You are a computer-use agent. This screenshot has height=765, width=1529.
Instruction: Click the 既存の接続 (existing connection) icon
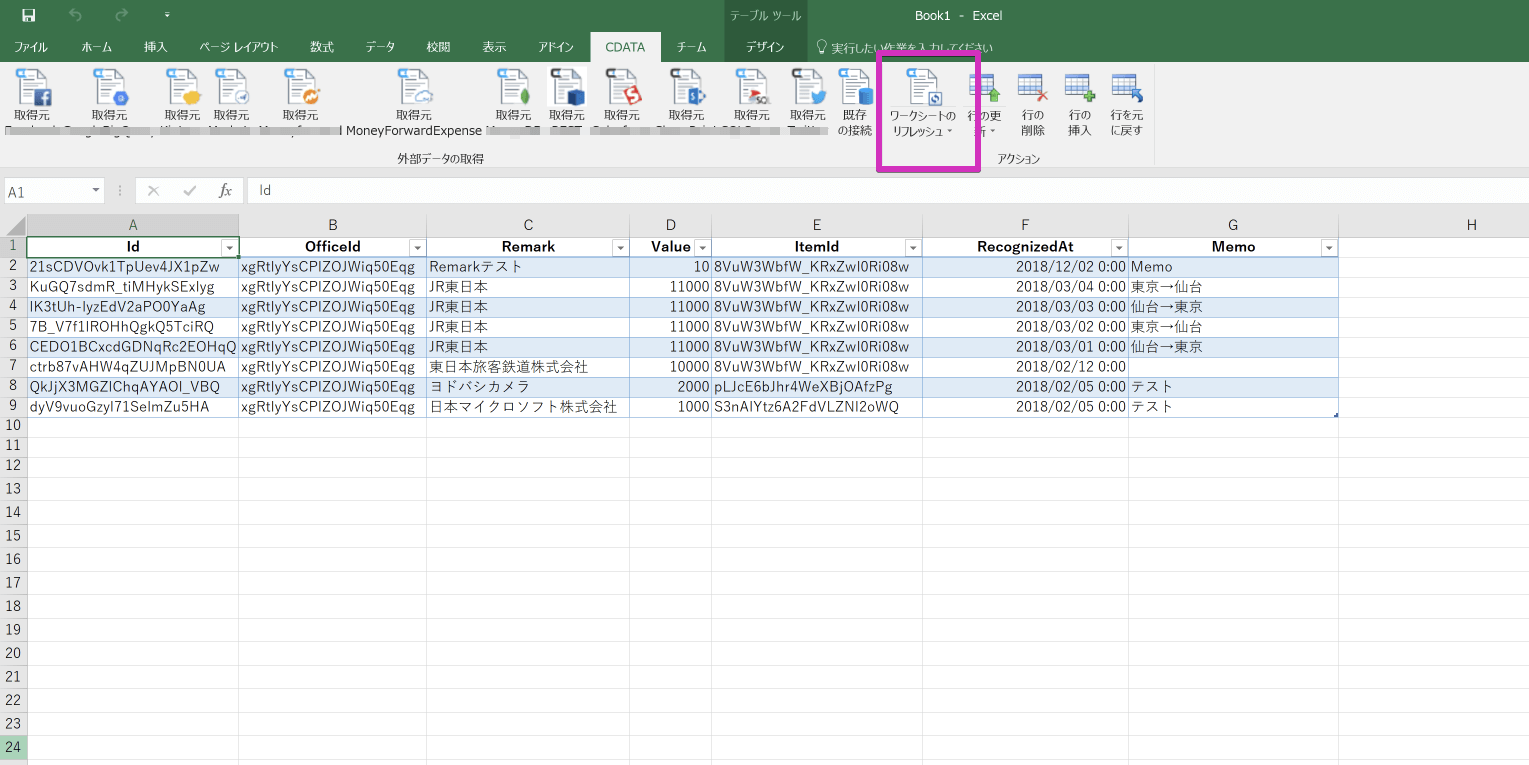coord(855,90)
